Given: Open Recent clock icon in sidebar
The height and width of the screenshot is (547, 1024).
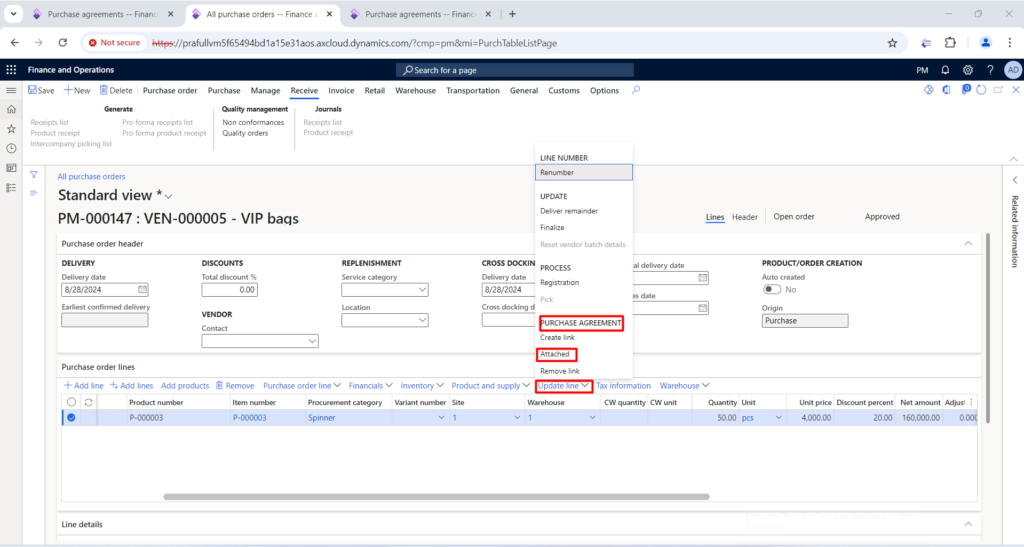Looking at the screenshot, I should point(11,148).
